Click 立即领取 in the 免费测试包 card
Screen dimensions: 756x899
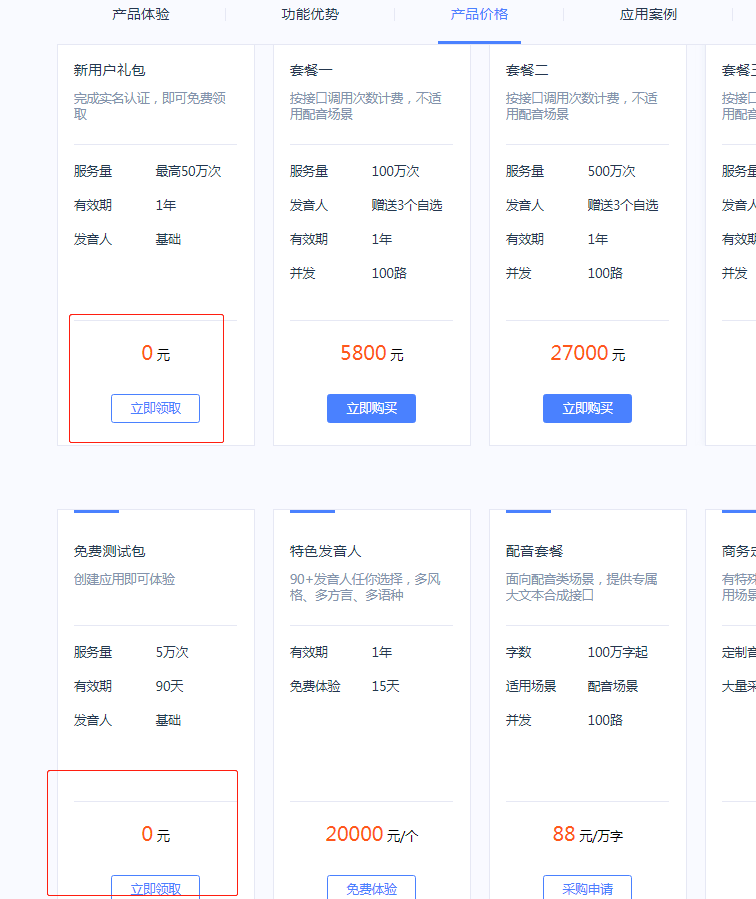155,888
